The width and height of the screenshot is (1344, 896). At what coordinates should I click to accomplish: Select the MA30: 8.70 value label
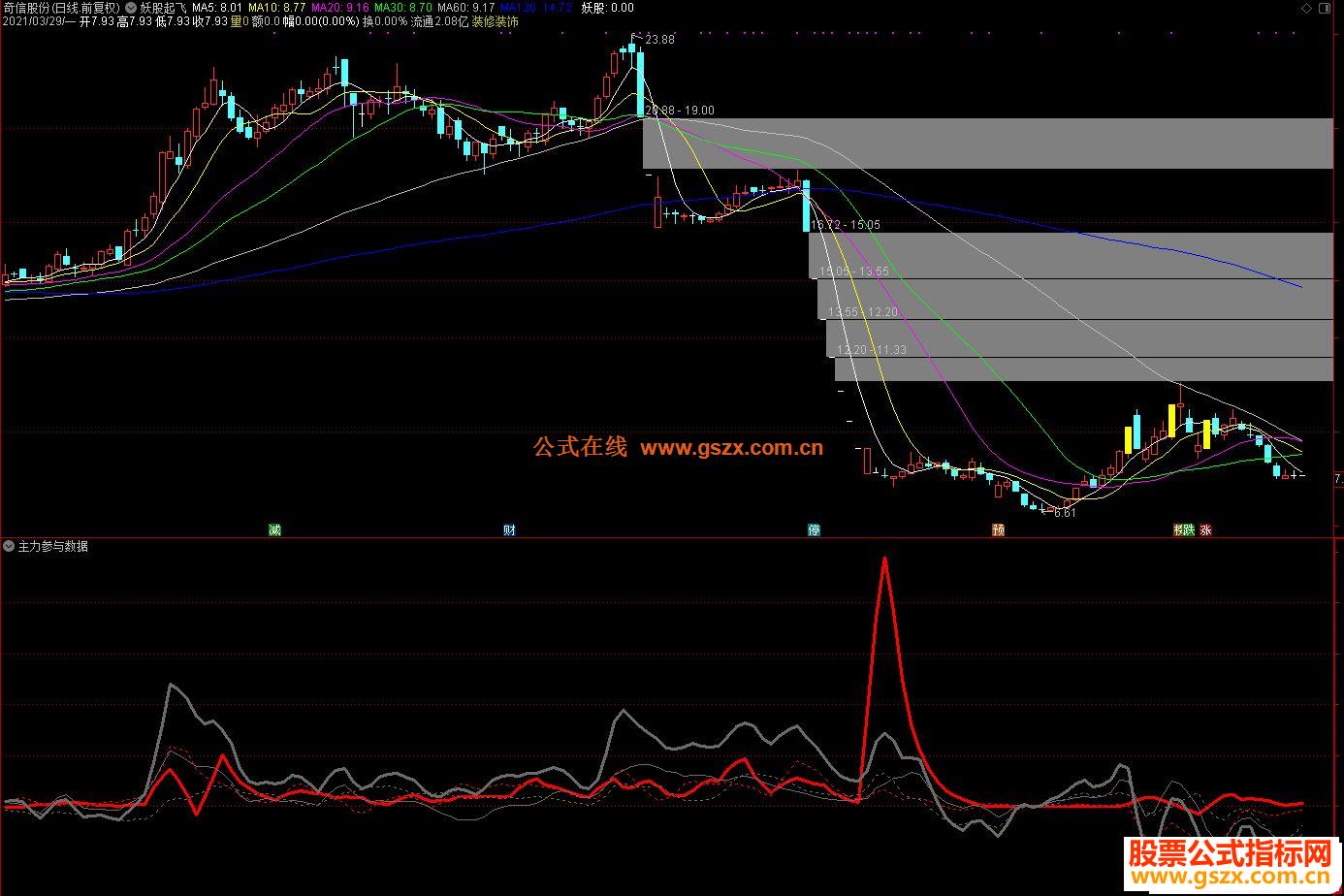pos(402,8)
